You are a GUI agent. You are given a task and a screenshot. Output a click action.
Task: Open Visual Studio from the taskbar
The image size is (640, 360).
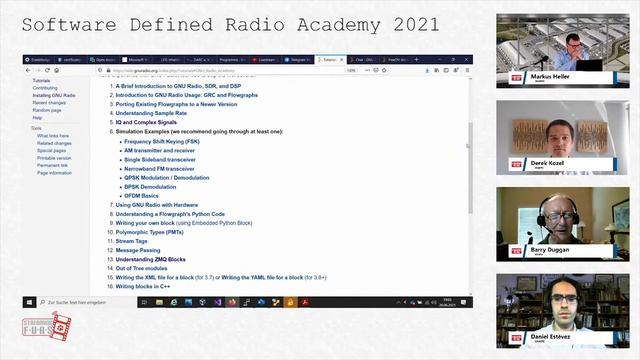218,302
